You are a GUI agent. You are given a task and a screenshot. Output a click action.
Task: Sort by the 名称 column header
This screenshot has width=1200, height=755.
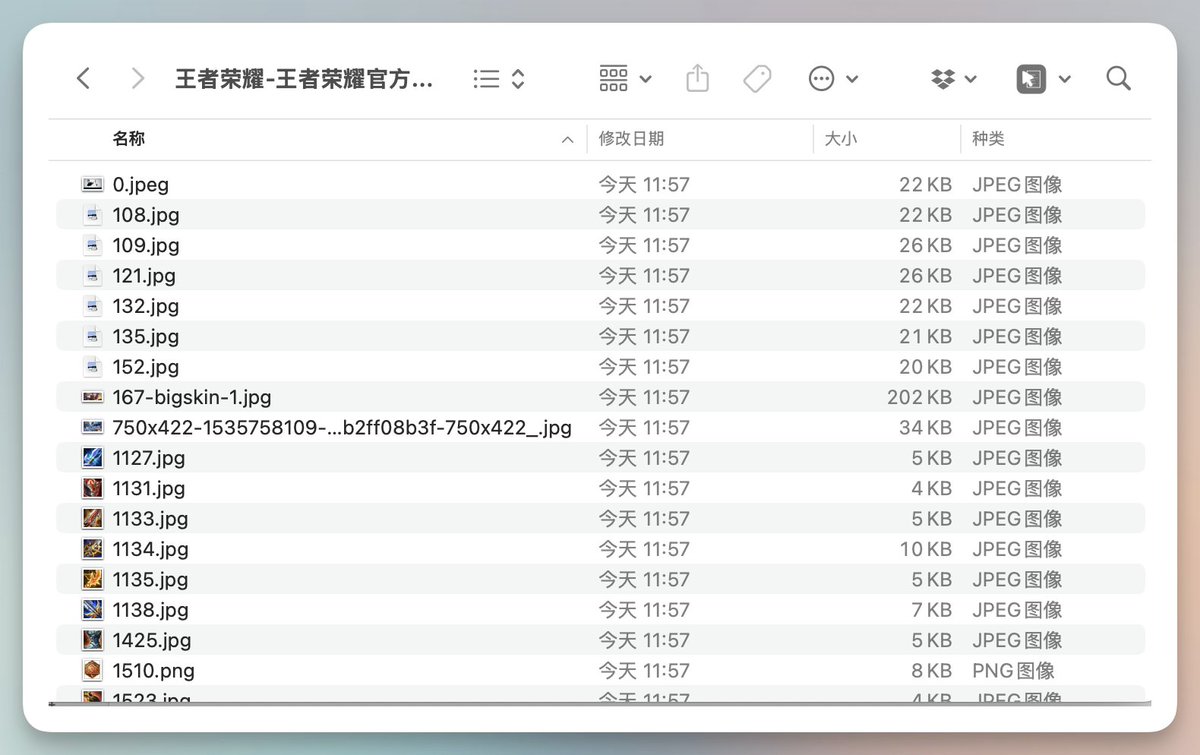(129, 139)
